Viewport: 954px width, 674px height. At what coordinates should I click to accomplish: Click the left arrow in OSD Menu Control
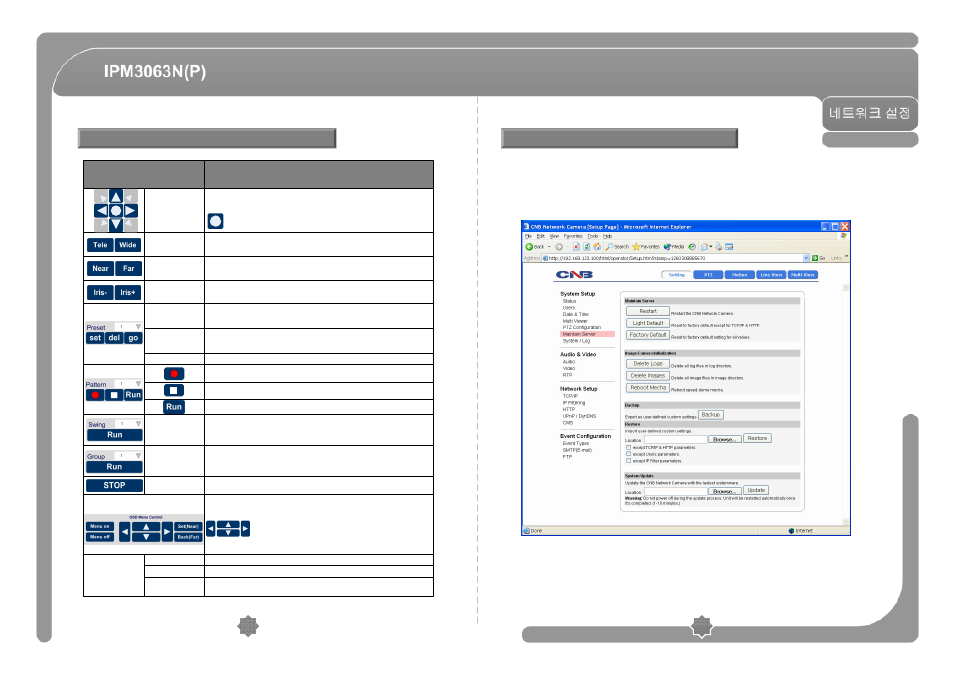coord(125,532)
